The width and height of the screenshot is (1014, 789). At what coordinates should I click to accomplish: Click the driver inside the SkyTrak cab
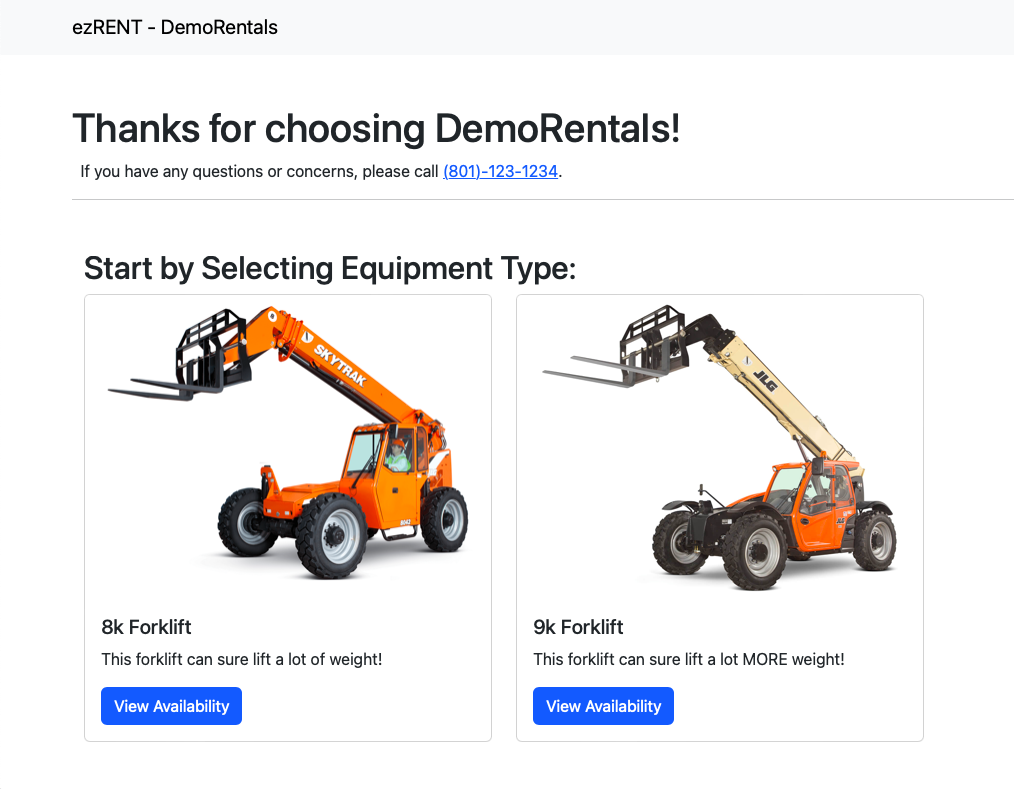(397, 454)
